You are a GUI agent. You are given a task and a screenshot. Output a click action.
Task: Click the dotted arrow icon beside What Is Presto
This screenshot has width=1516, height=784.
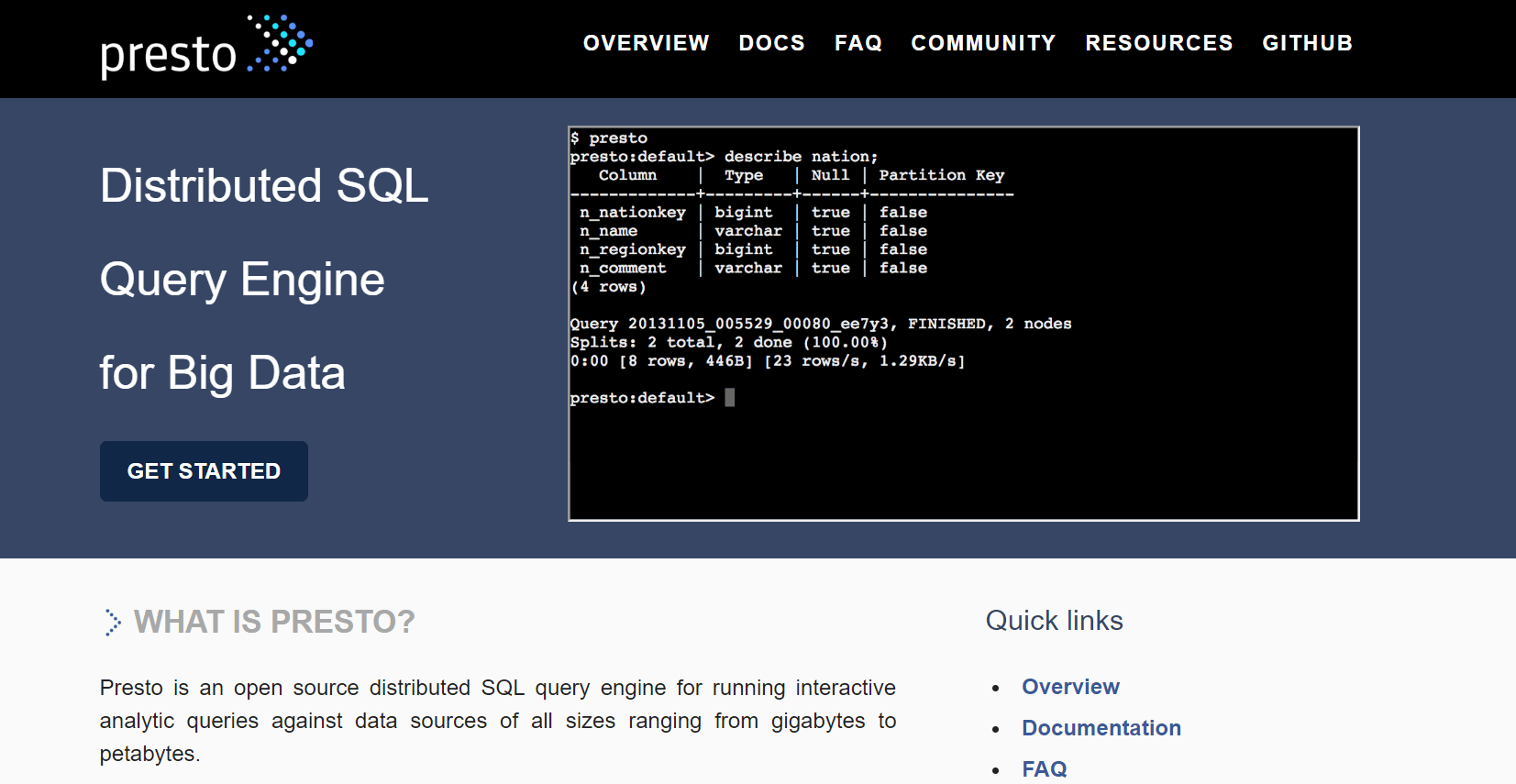tap(112, 623)
